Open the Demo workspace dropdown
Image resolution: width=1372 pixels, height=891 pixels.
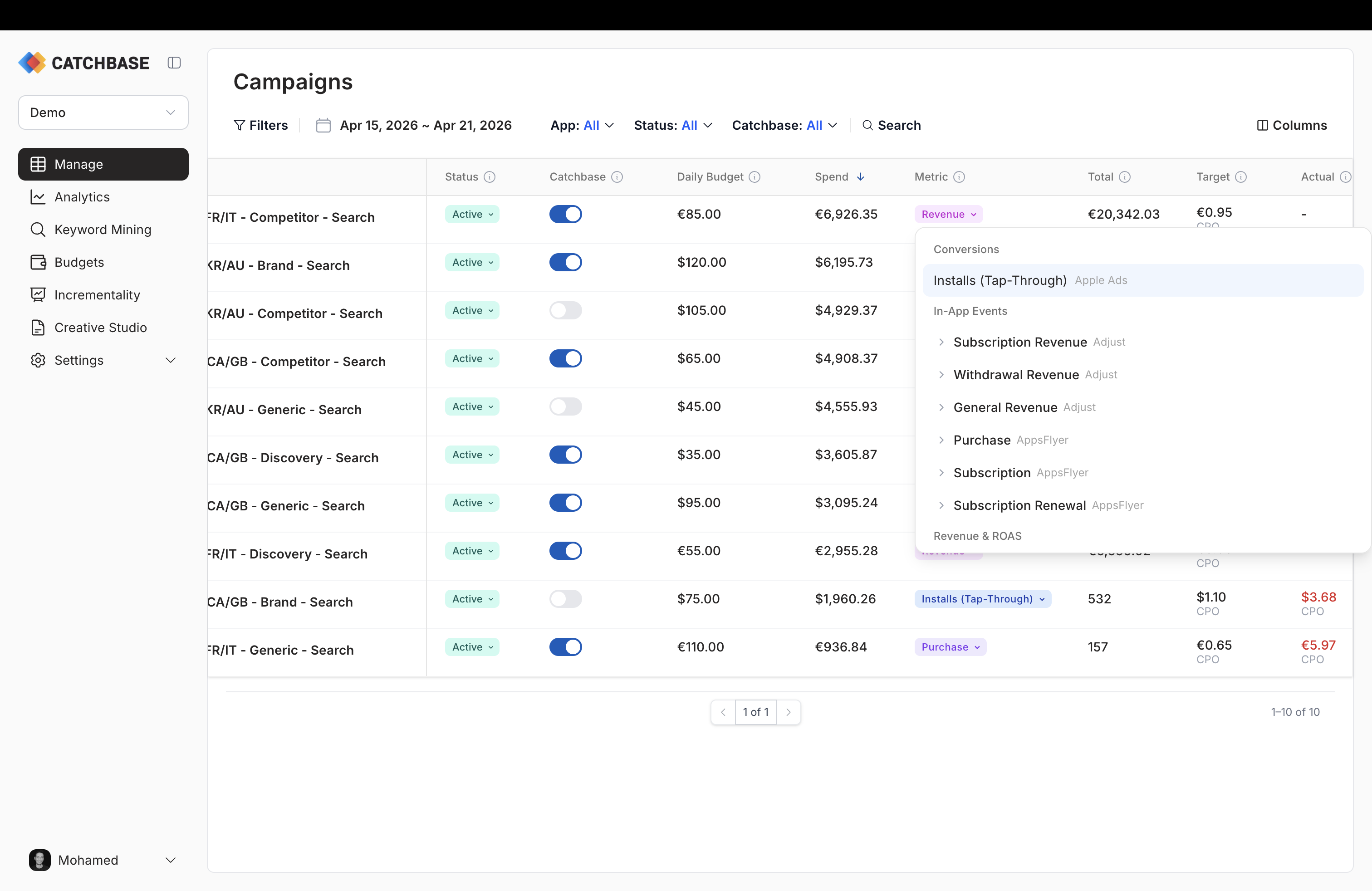point(103,113)
